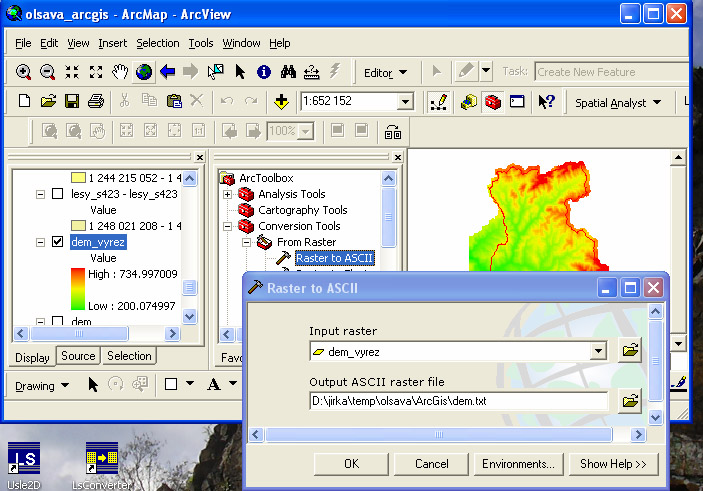703x491 pixels.
Task: Collapse the lesy_s423 layer legend
Action: tap(40, 194)
